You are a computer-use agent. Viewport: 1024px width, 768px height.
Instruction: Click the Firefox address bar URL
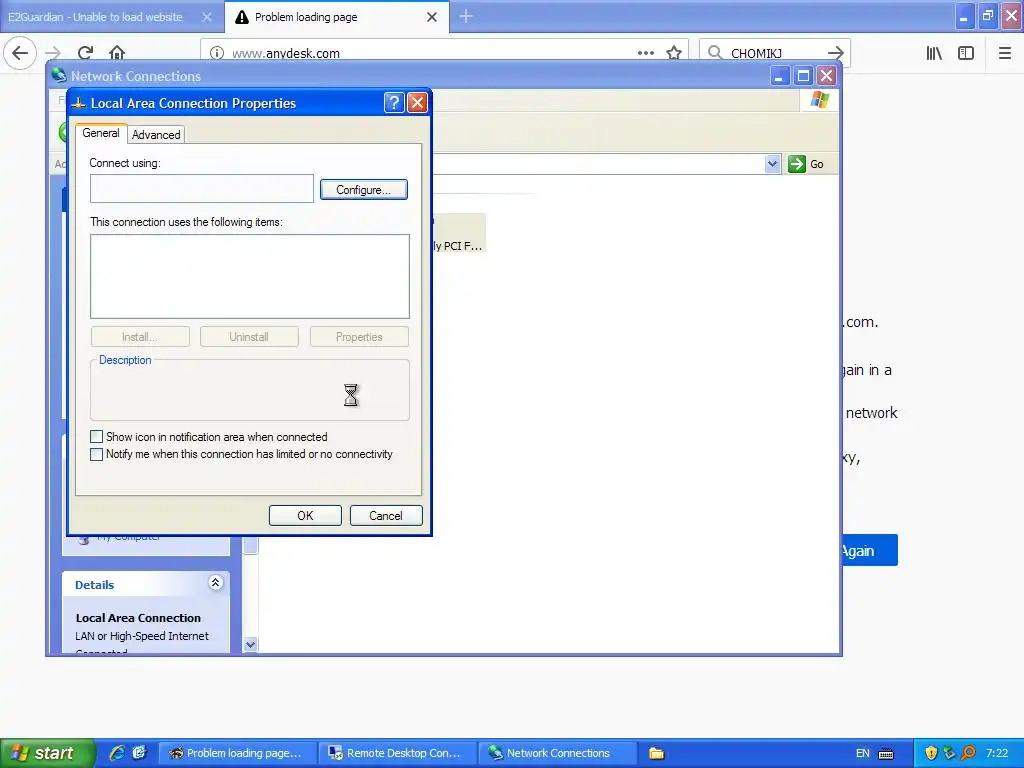coord(286,54)
